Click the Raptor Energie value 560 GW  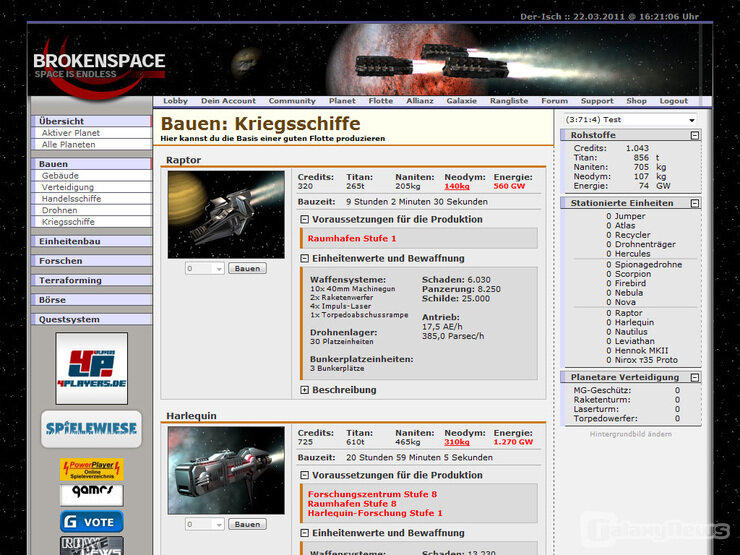pyautogui.click(x=509, y=186)
